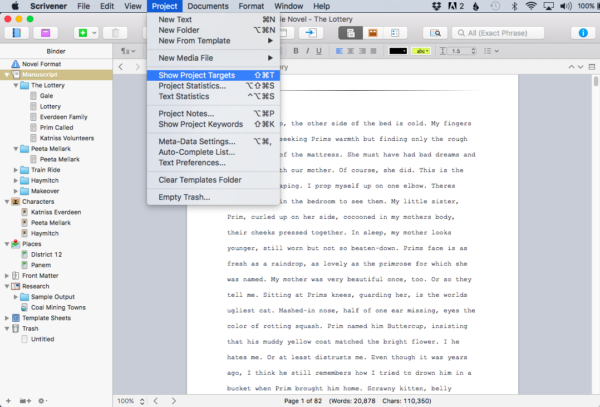Collapse The Lottery folder
This screenshot has width=600, height=407.
click(16, 85)
